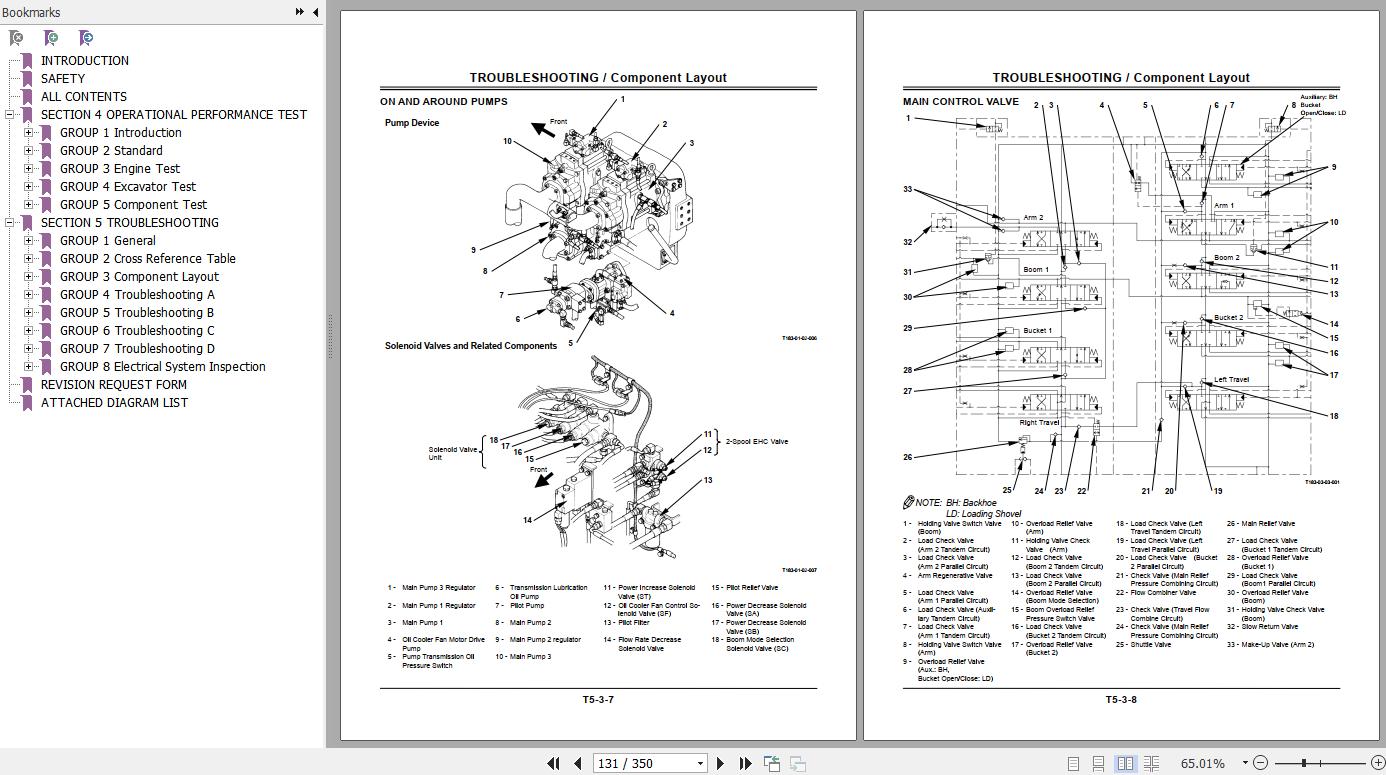Click the delete bookmark icon
Viewport: 1386px width, 775px height.
[16, 38]
